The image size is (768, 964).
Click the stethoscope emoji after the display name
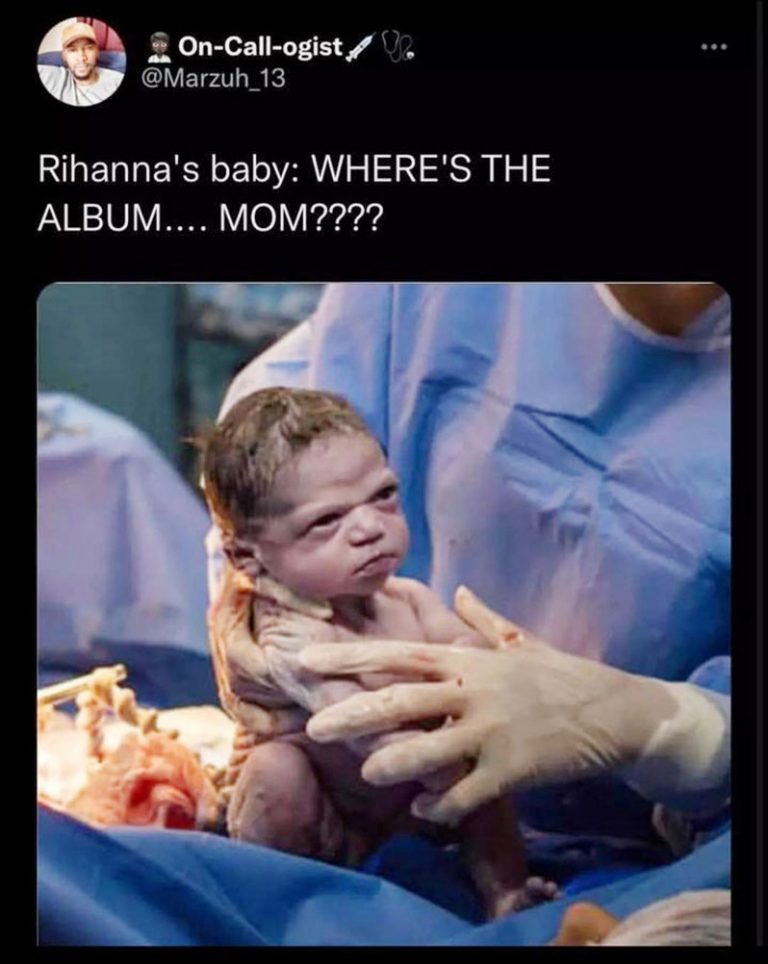397,46
